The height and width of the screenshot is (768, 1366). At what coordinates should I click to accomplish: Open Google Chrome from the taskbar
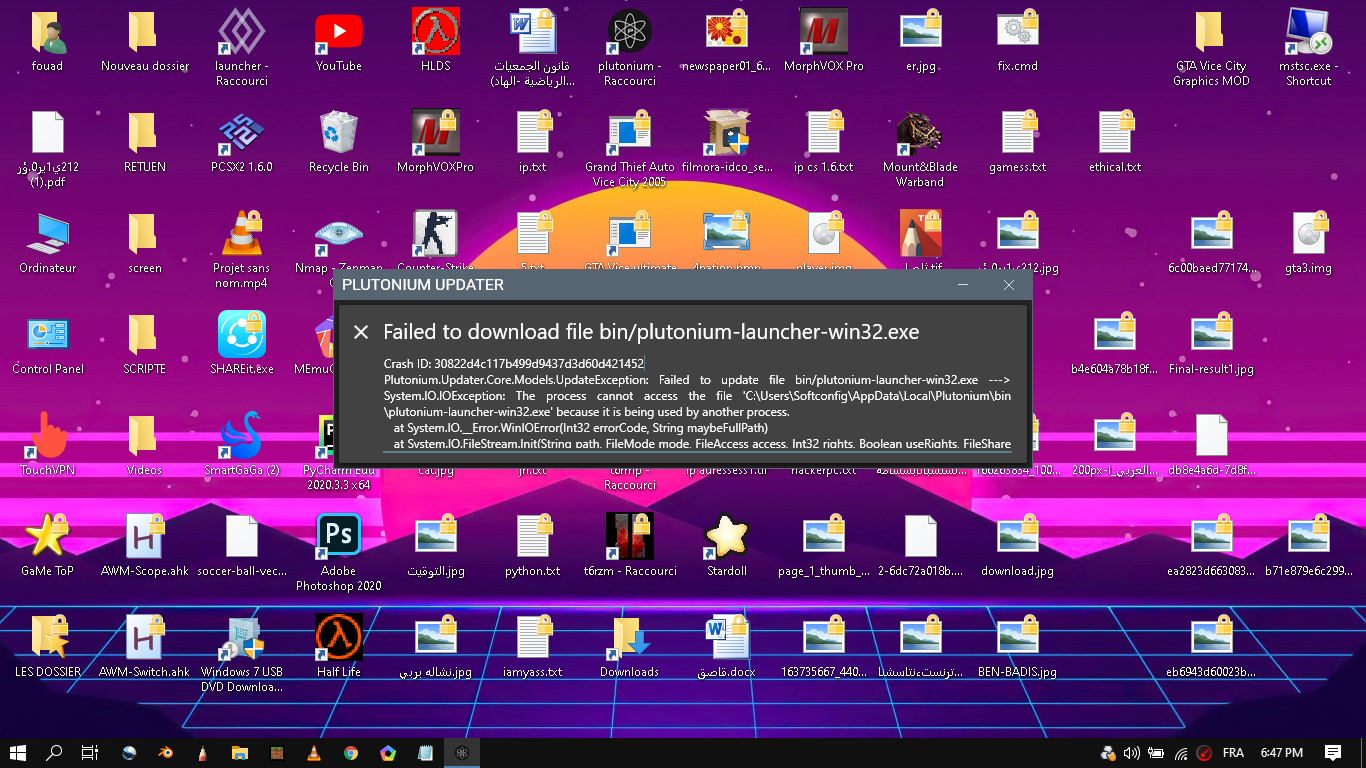351,753
